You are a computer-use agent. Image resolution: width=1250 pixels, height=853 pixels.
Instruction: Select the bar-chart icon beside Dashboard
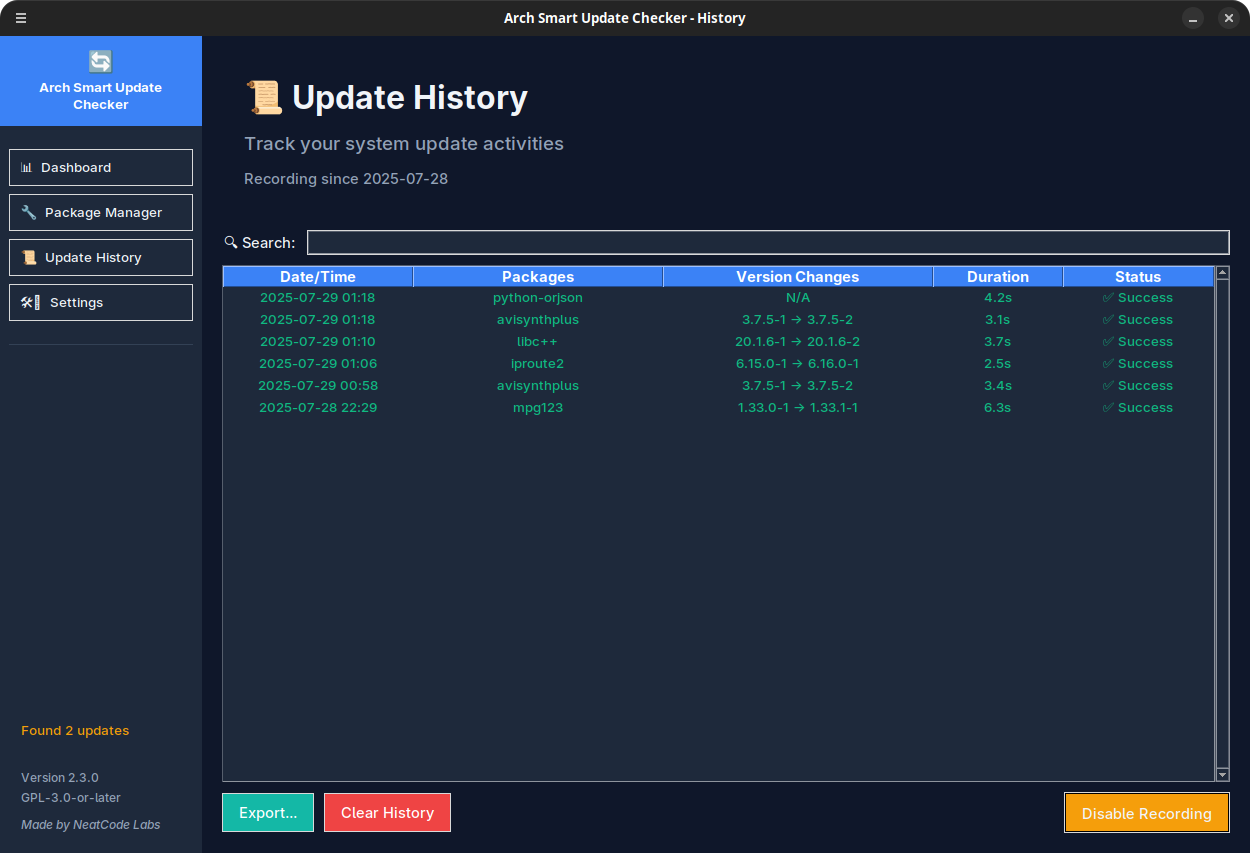(x=28, y=167)
